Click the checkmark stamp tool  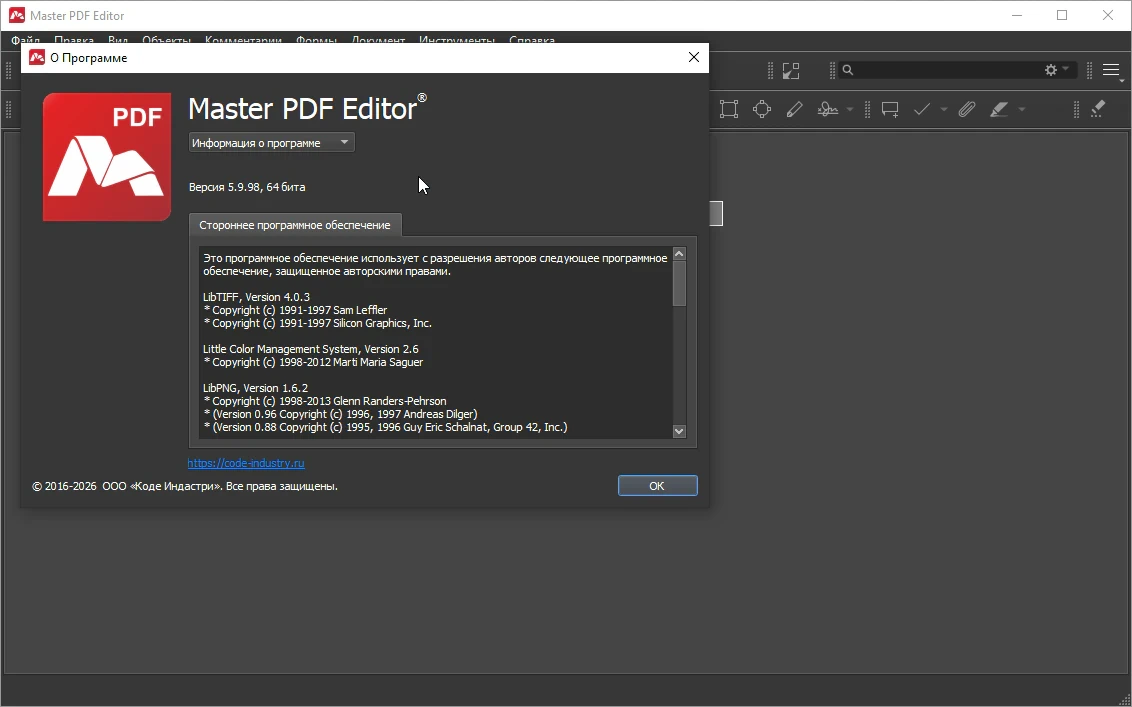[922, 110]
